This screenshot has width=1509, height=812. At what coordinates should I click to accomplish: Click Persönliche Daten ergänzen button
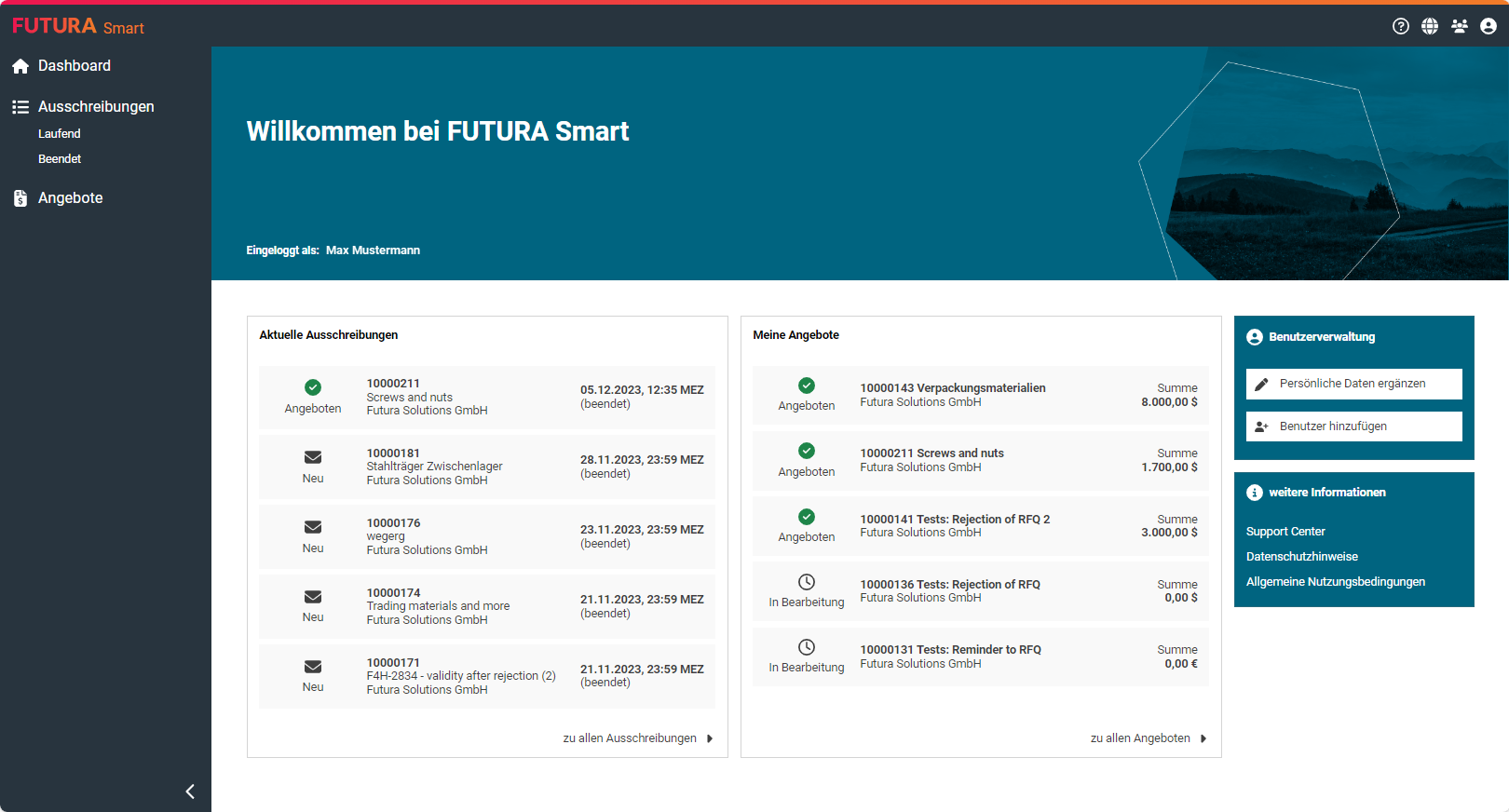[1353, 384]
